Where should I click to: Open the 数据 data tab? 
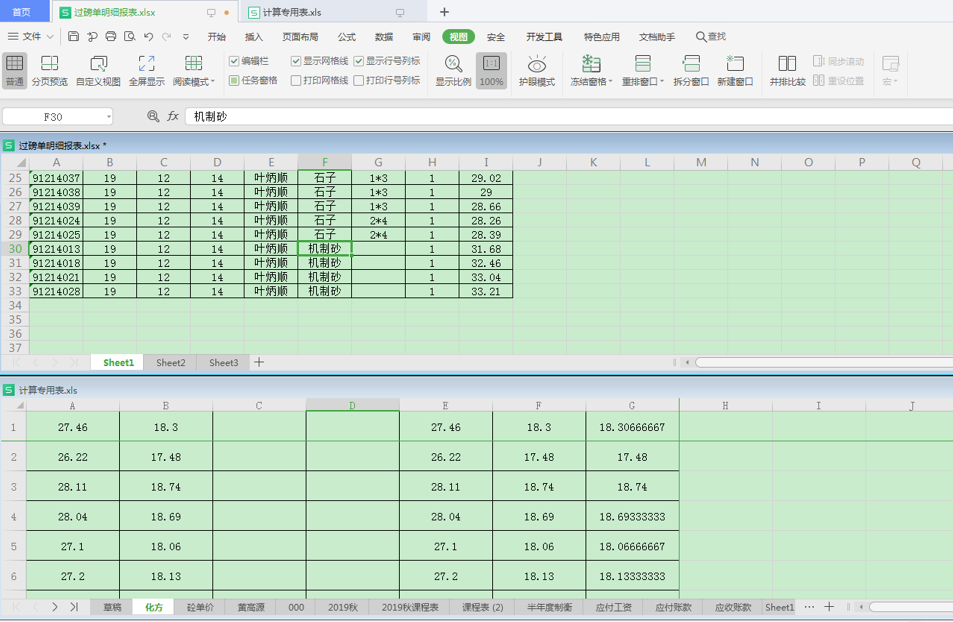384,37
